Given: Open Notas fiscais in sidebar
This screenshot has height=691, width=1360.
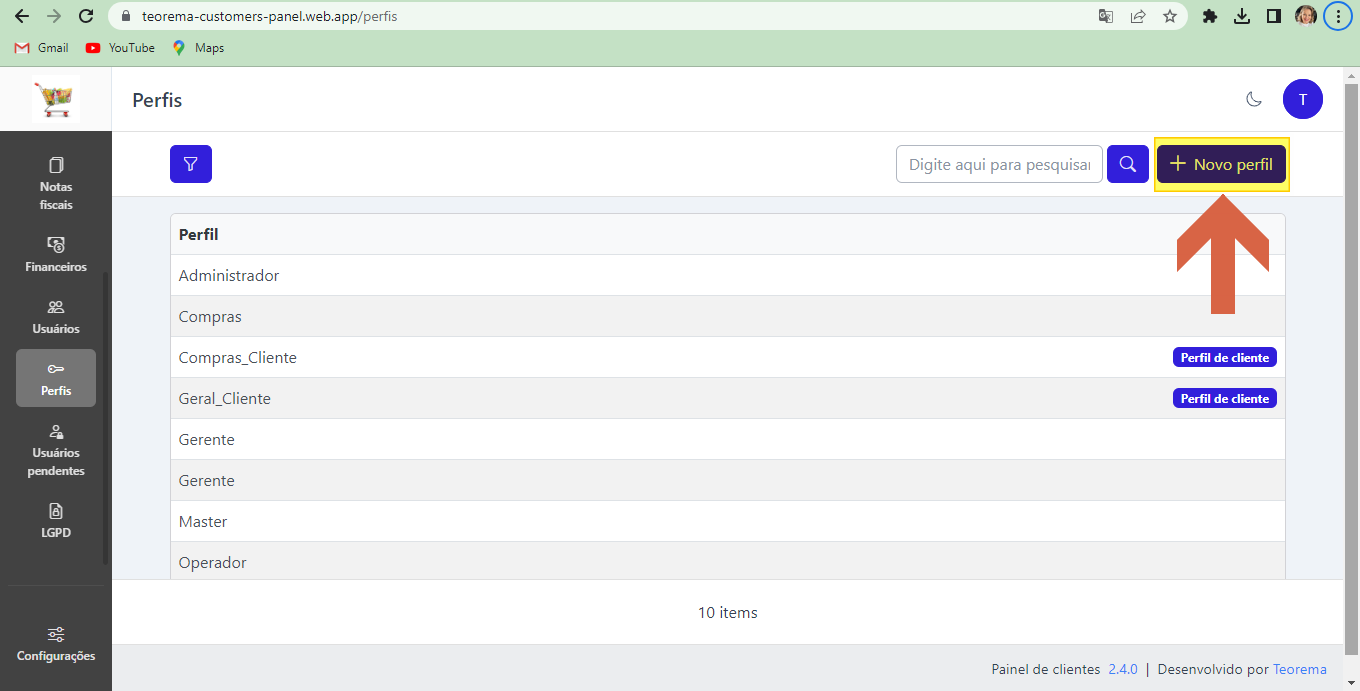Looking at the screenshot, I should click(56, 184).
